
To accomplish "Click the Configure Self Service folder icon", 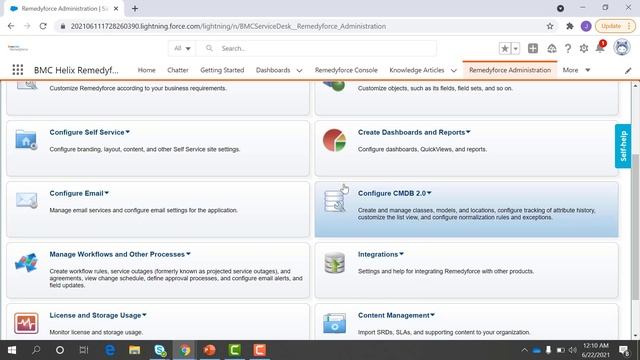I will (x=26, y=140).
